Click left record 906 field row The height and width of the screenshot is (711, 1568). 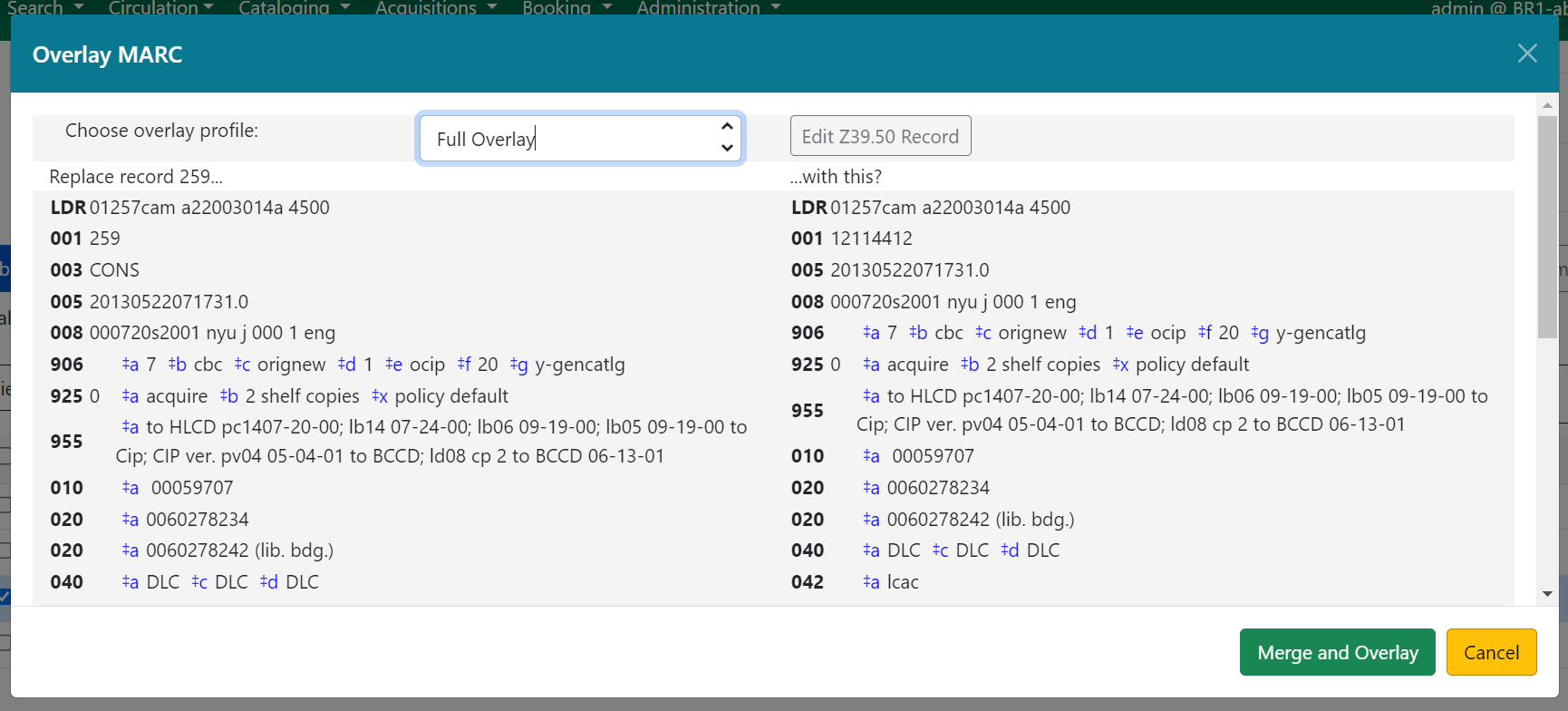373,365
